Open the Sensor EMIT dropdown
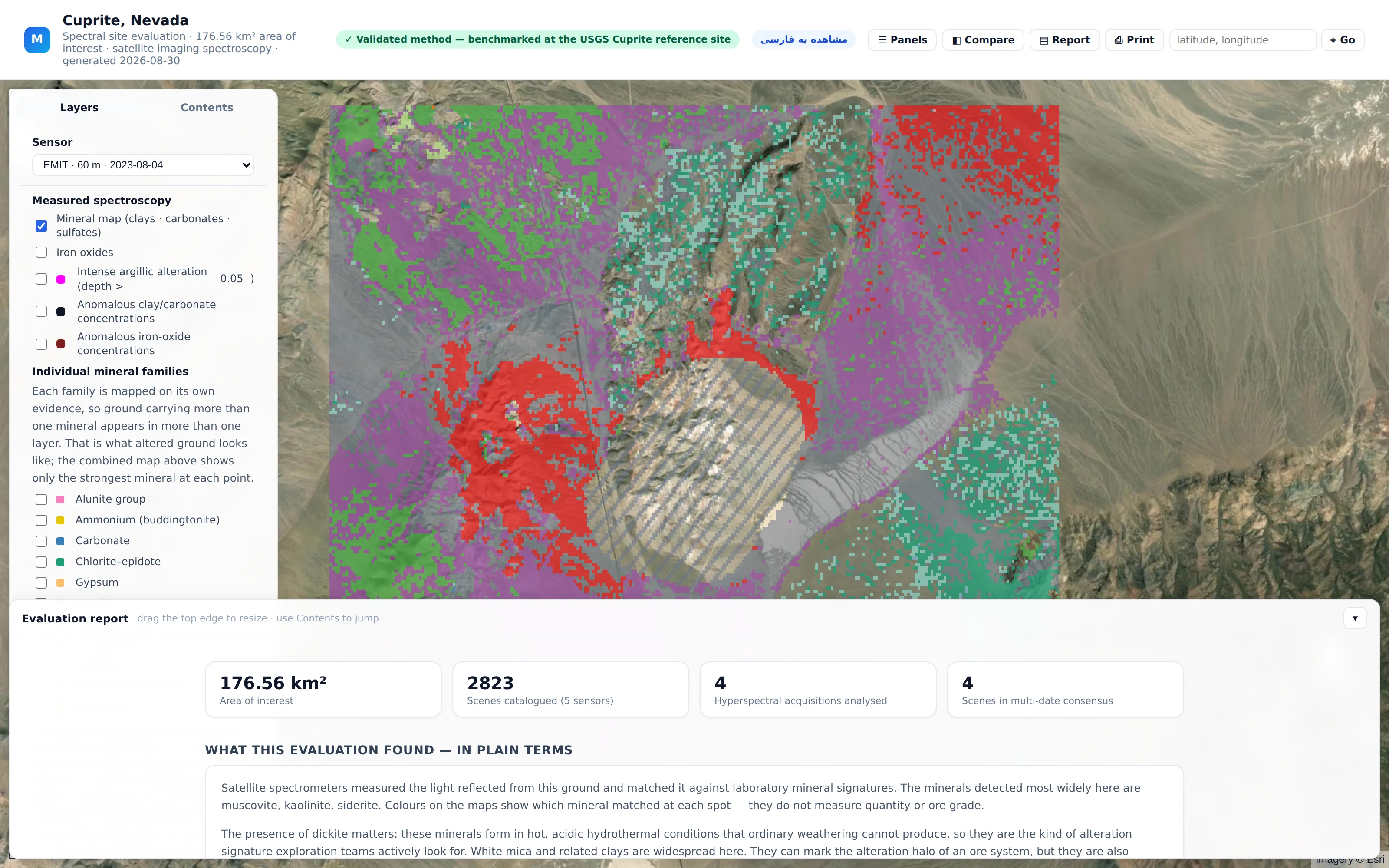This screenshot has height=868, width=1389. [x=143, y=165]
